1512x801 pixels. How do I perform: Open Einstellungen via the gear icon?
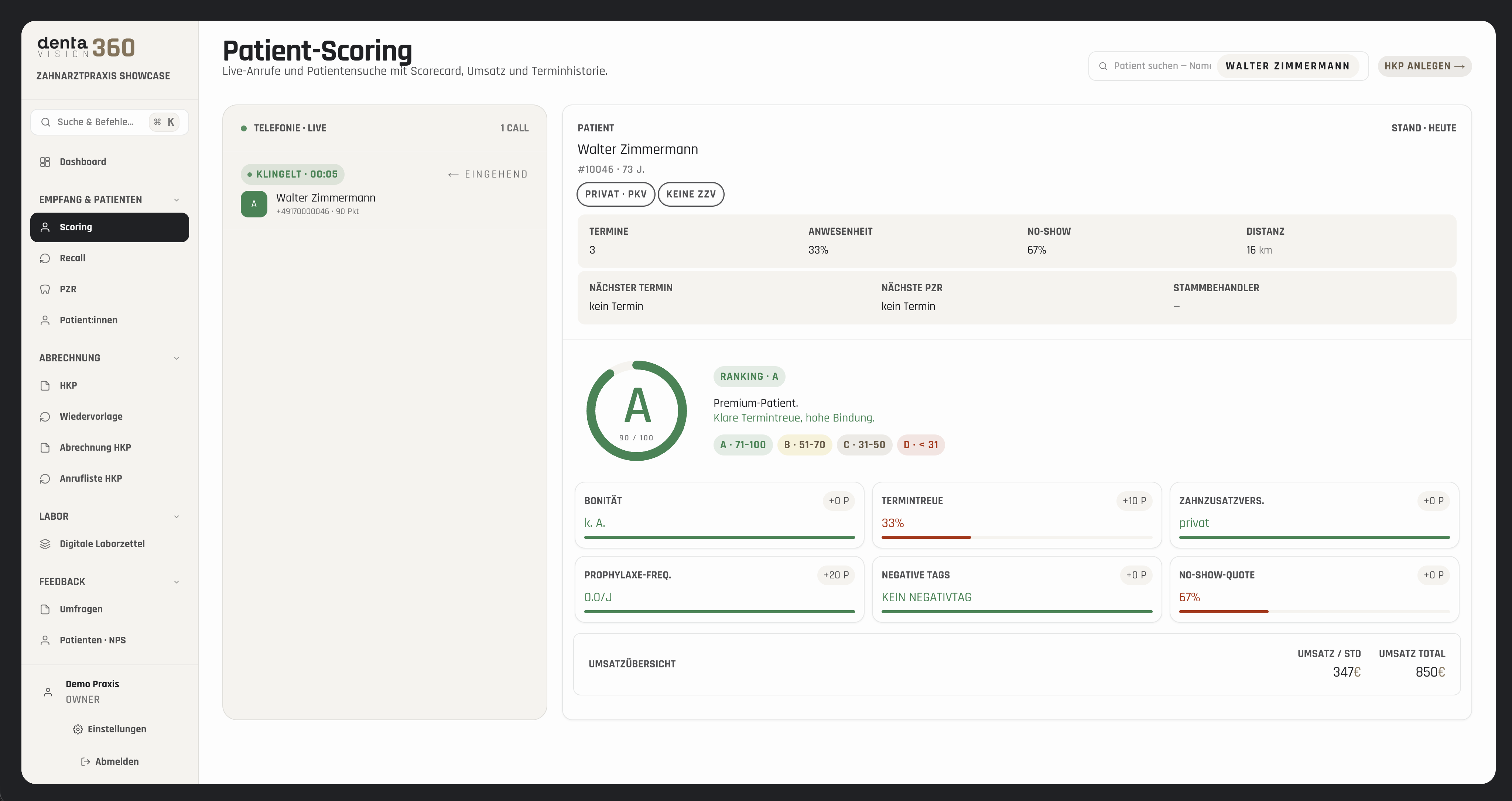tap(78, 729)
